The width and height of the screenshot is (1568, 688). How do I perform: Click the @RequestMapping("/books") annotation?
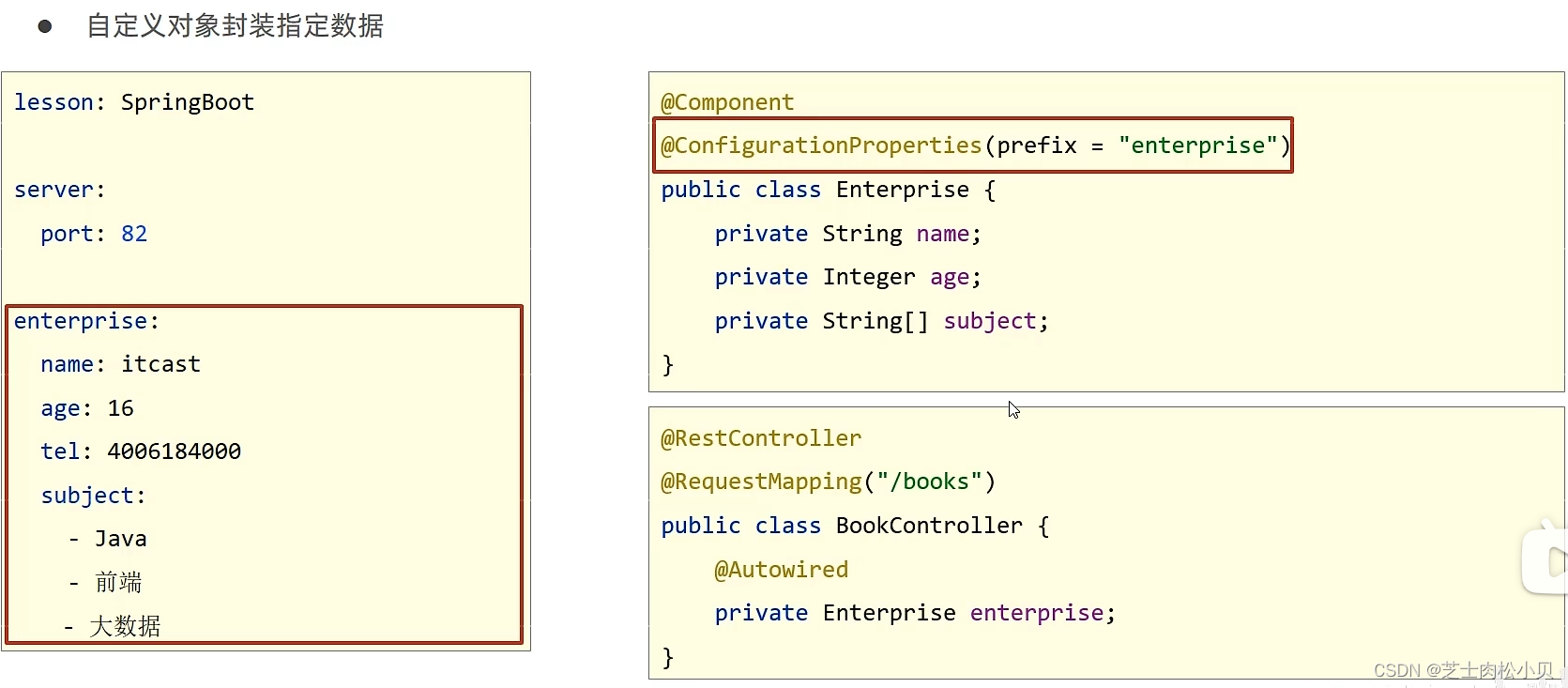coord(829,482)
